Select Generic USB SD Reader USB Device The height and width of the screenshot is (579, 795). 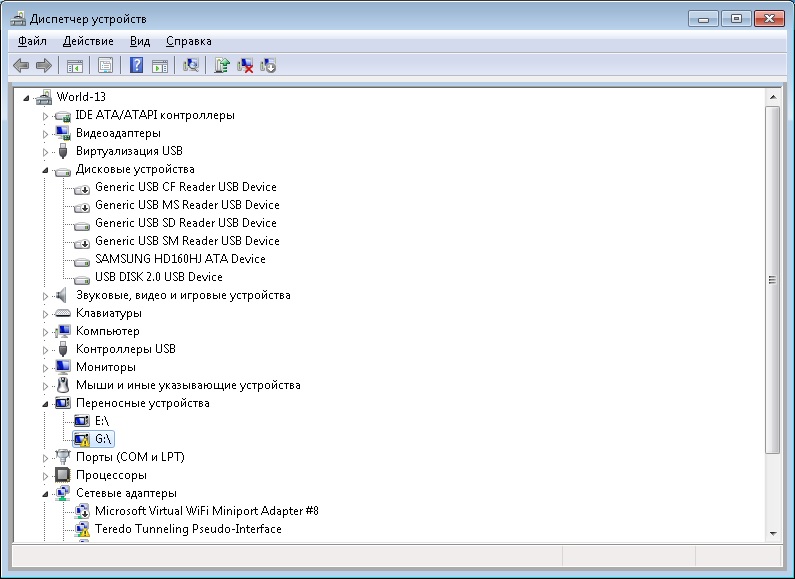click(x=186, y=223)
